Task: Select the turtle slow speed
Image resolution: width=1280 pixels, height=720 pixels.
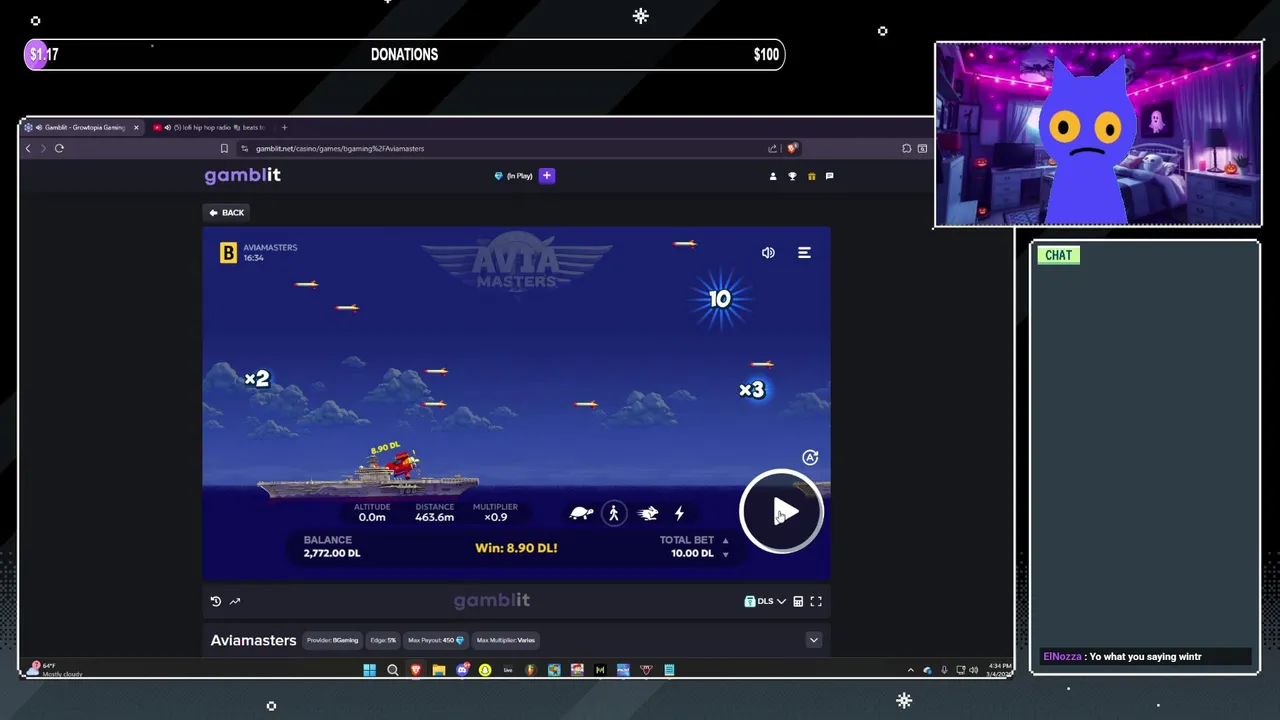Action: (x=581, y=513)
